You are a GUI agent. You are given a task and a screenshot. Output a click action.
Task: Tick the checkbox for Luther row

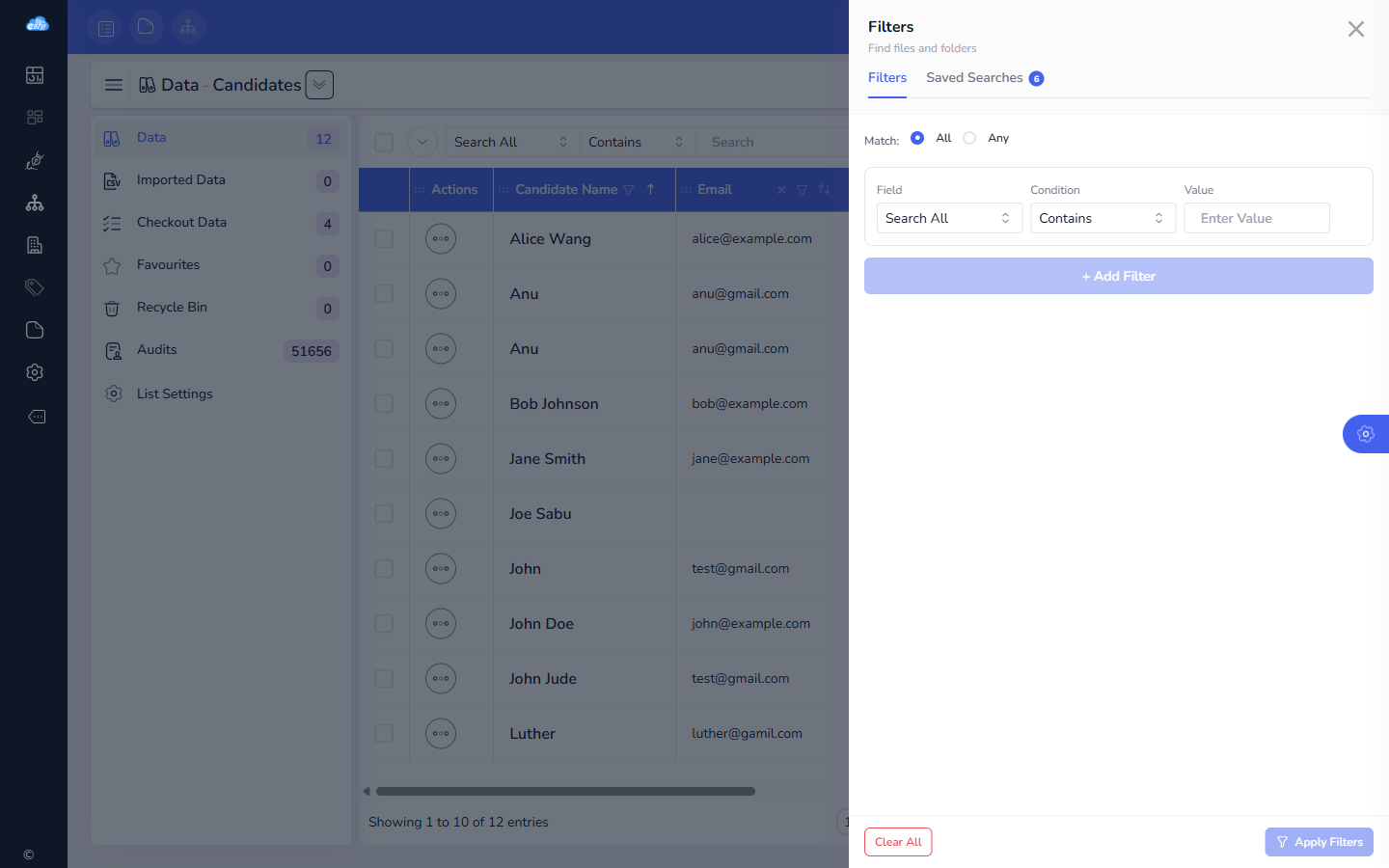pos(384,733)
